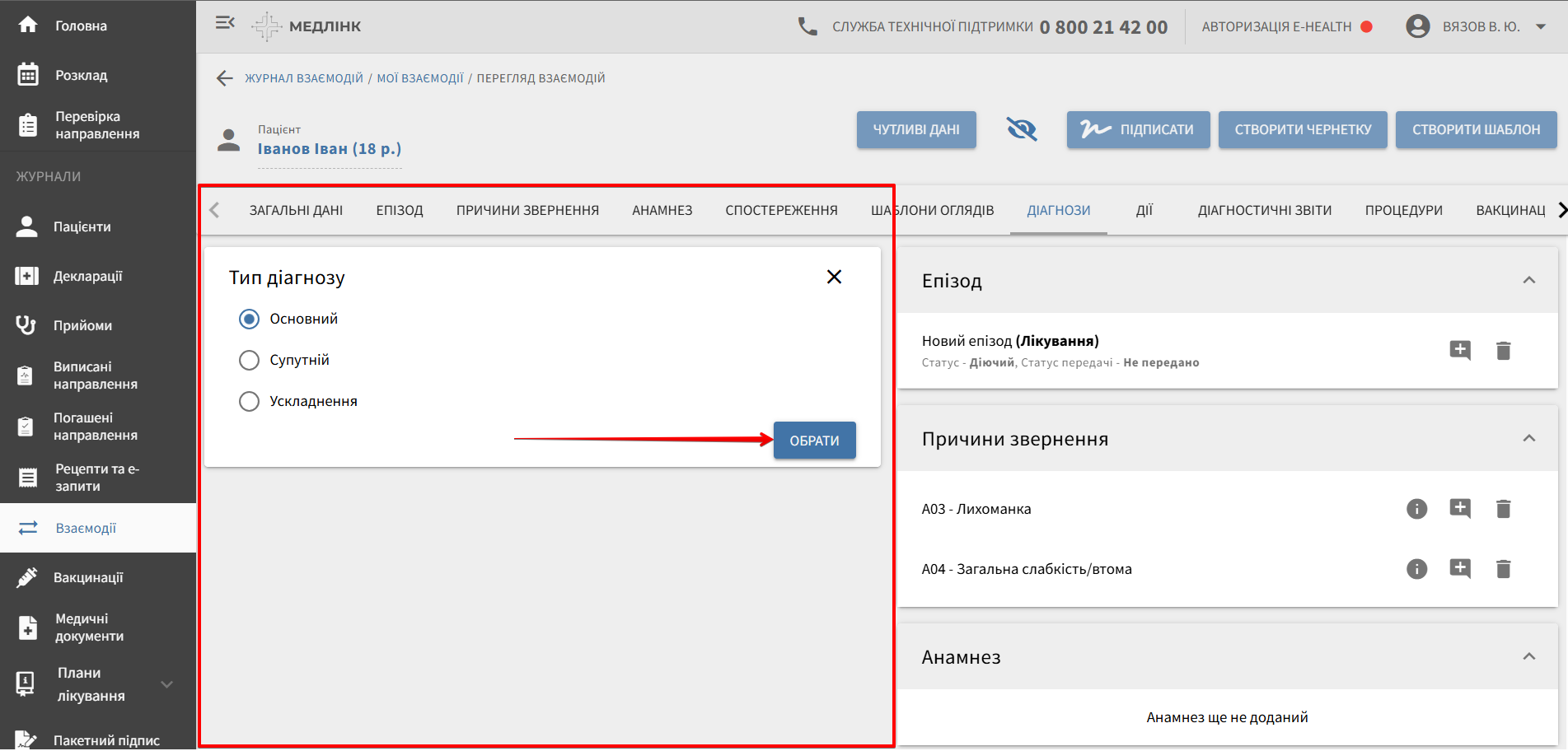Click the Підписати button
The height and width of the screenshot is (751, 1568).
1138,129
